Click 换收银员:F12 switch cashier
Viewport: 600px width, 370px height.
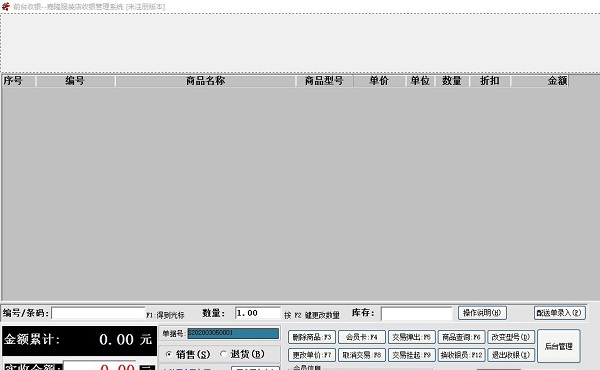(461, 355)
